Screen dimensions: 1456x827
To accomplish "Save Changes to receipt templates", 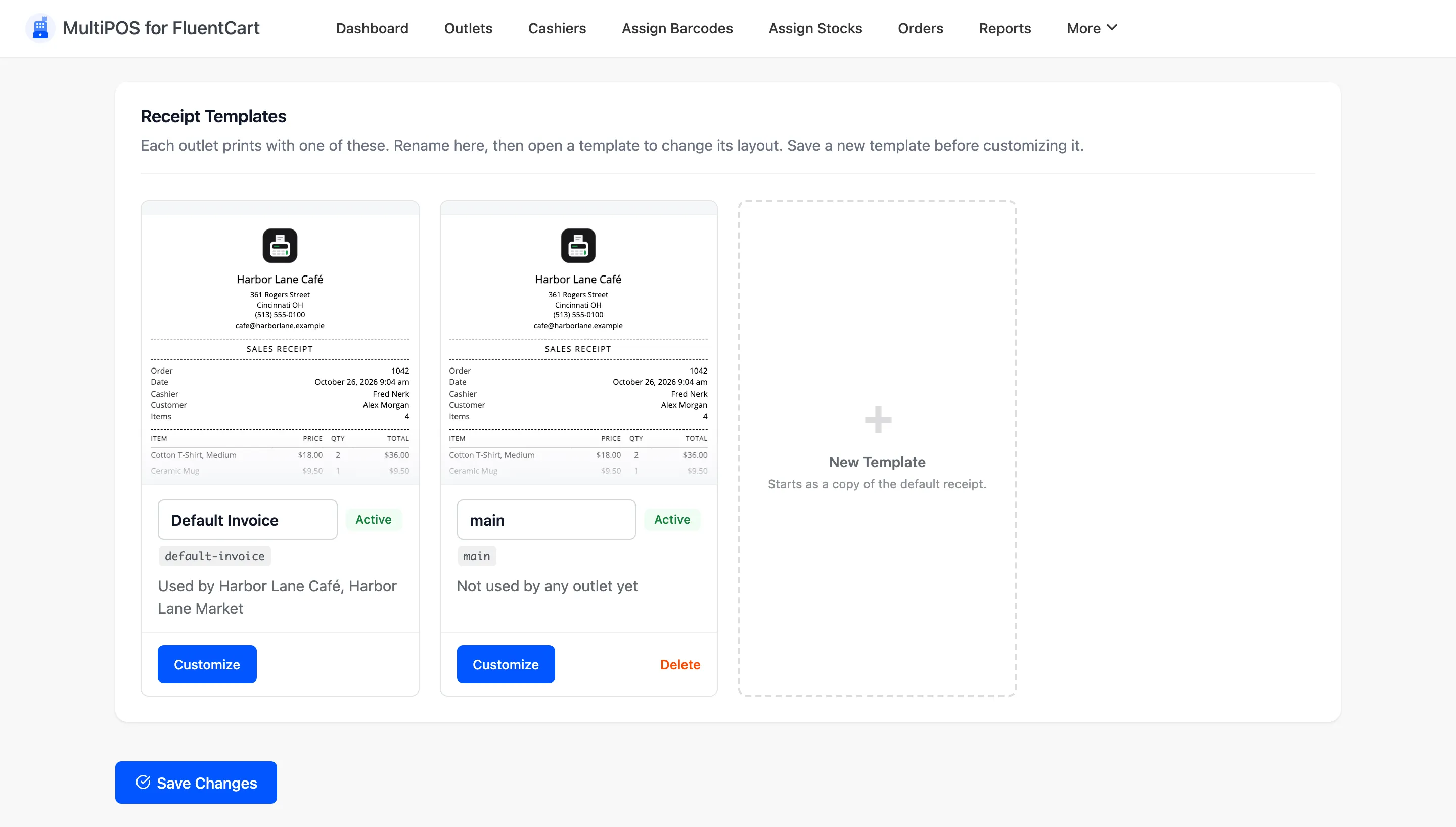I will click(x=196, y=782).
